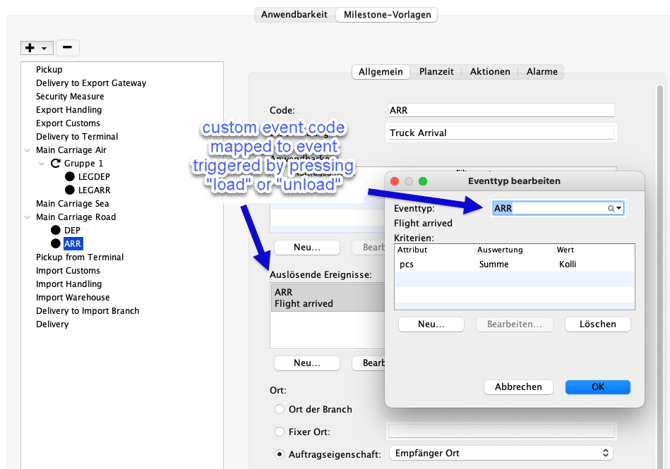The width and height of the screenshot is (670, 469).
Task: Click the search magnifier in Eventtyp field
Action: tap(611, 208)
